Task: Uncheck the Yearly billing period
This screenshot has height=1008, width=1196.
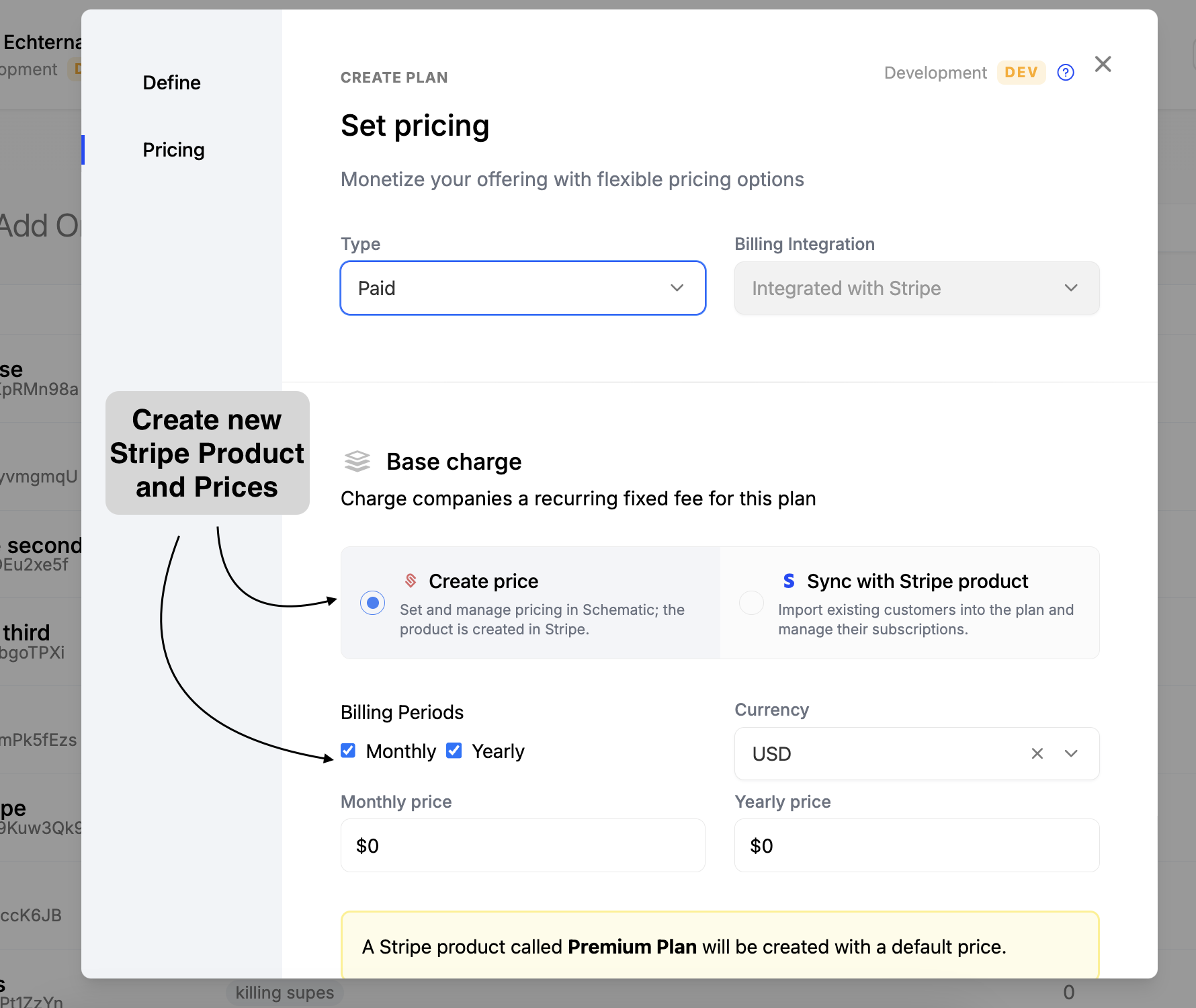Action: pos(454,751)
